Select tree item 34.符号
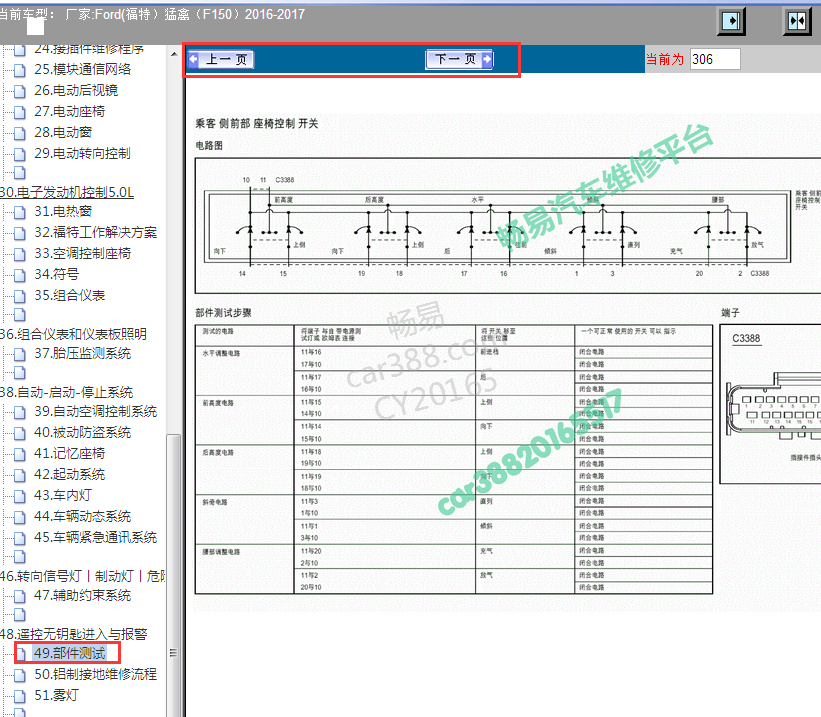Screen dimensions: 821x717 57,274
